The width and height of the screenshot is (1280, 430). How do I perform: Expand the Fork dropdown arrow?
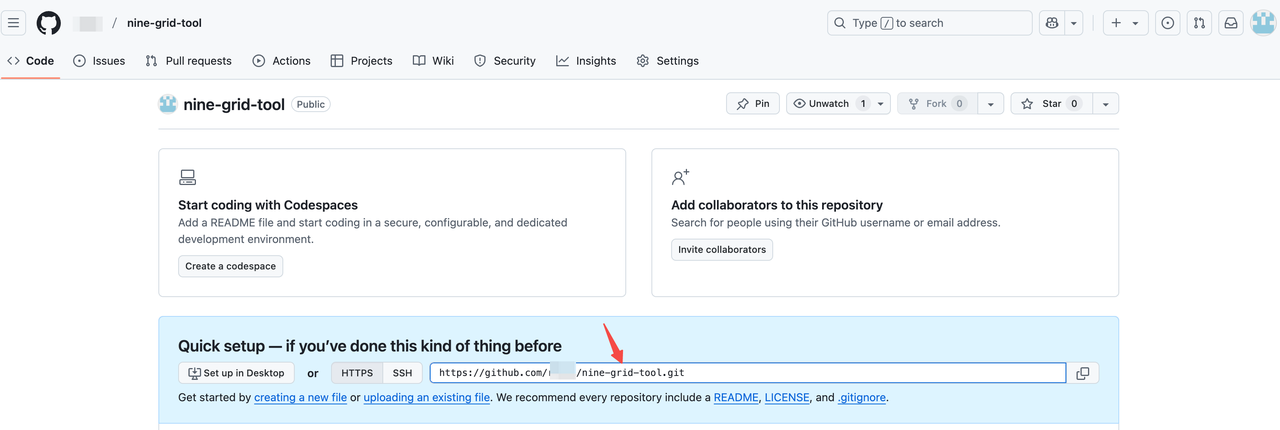coord(990,104)
